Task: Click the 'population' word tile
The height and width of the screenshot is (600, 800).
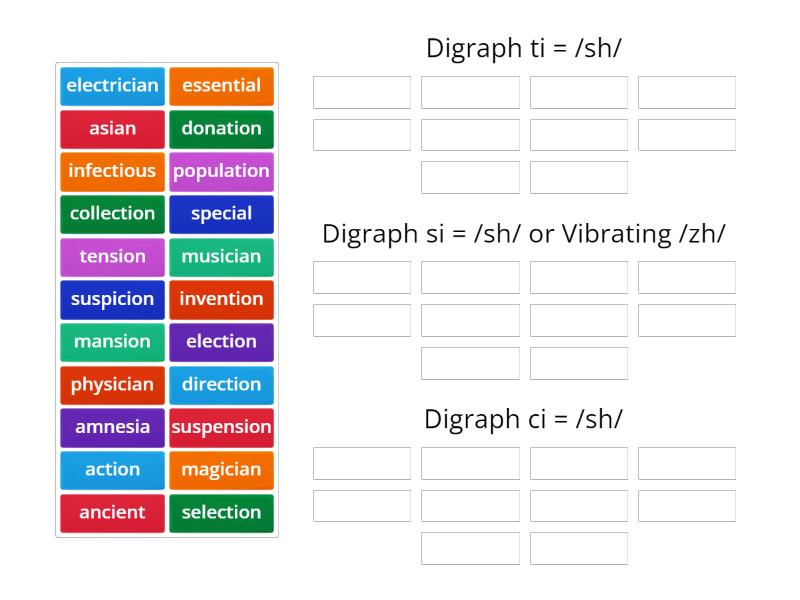Action: pyautogui.click(x=221, y=171)
